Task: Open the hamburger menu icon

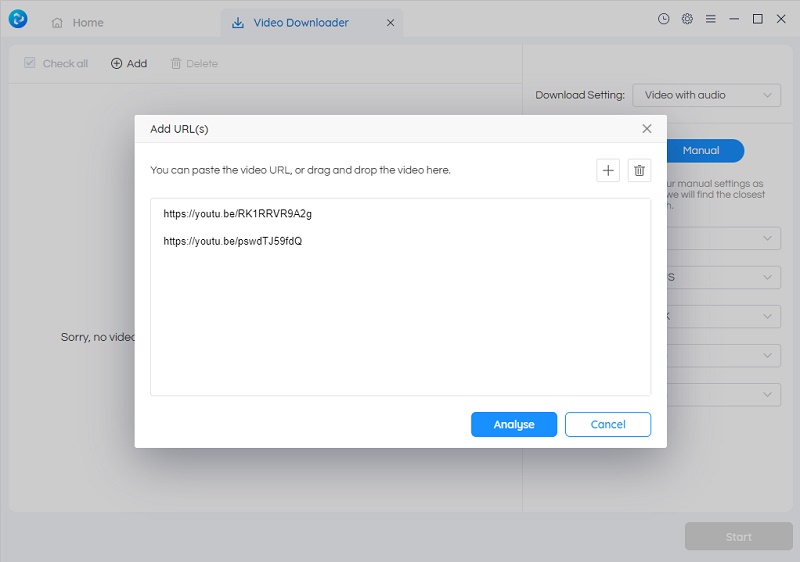Action: 711,19
